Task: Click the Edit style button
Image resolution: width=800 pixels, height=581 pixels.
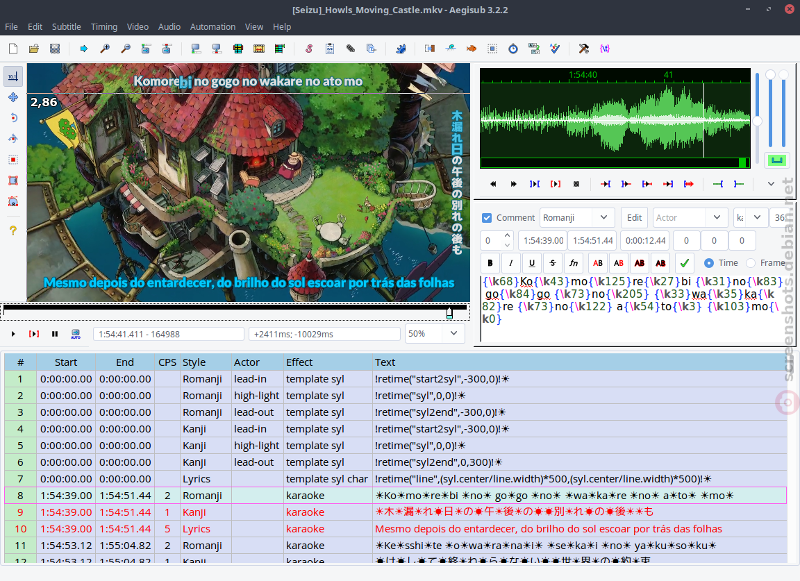Action: 634,218
